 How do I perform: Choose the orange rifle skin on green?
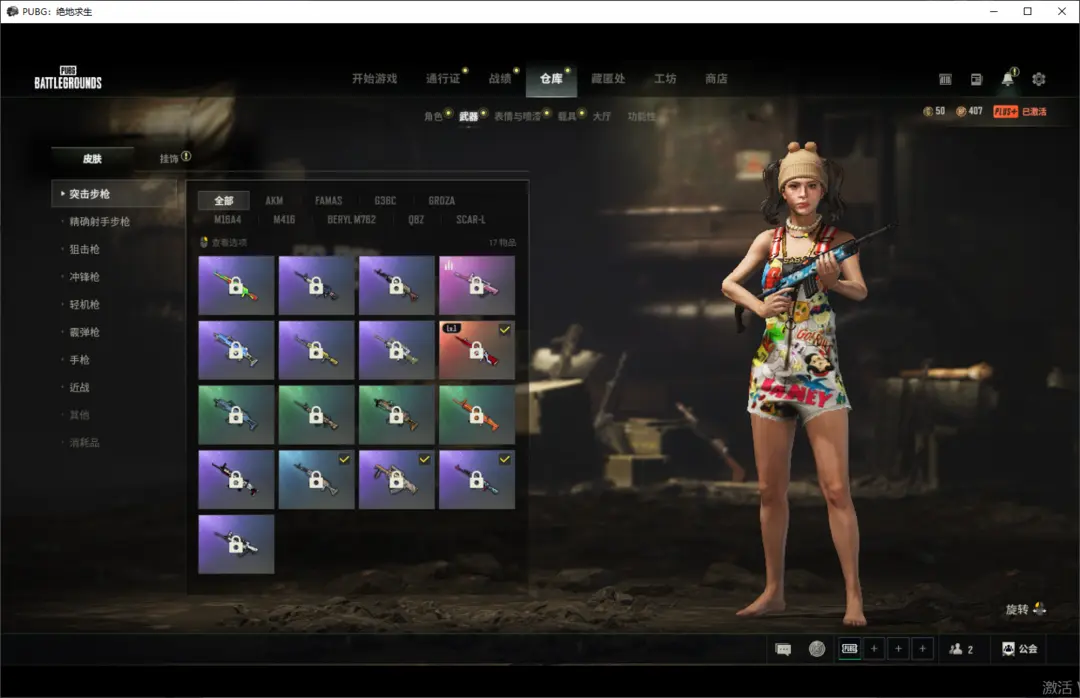(477, 415)
